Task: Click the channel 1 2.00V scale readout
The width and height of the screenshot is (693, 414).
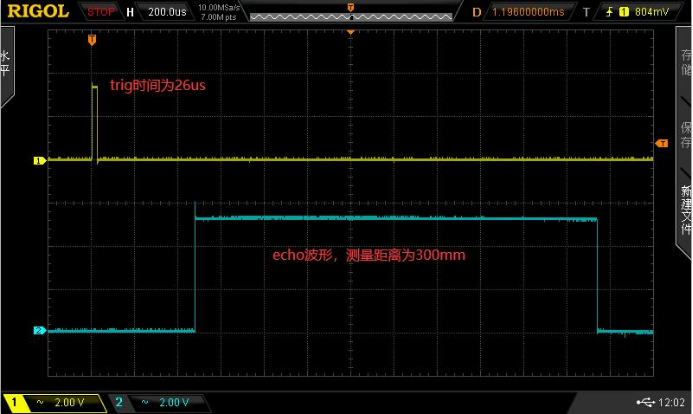Action: (x=69, y=402)
